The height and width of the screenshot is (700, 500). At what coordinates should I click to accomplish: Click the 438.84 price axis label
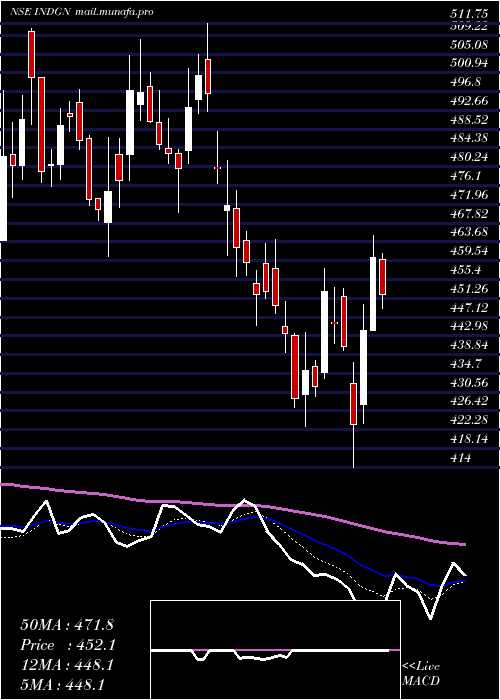(x=468, y=345)
